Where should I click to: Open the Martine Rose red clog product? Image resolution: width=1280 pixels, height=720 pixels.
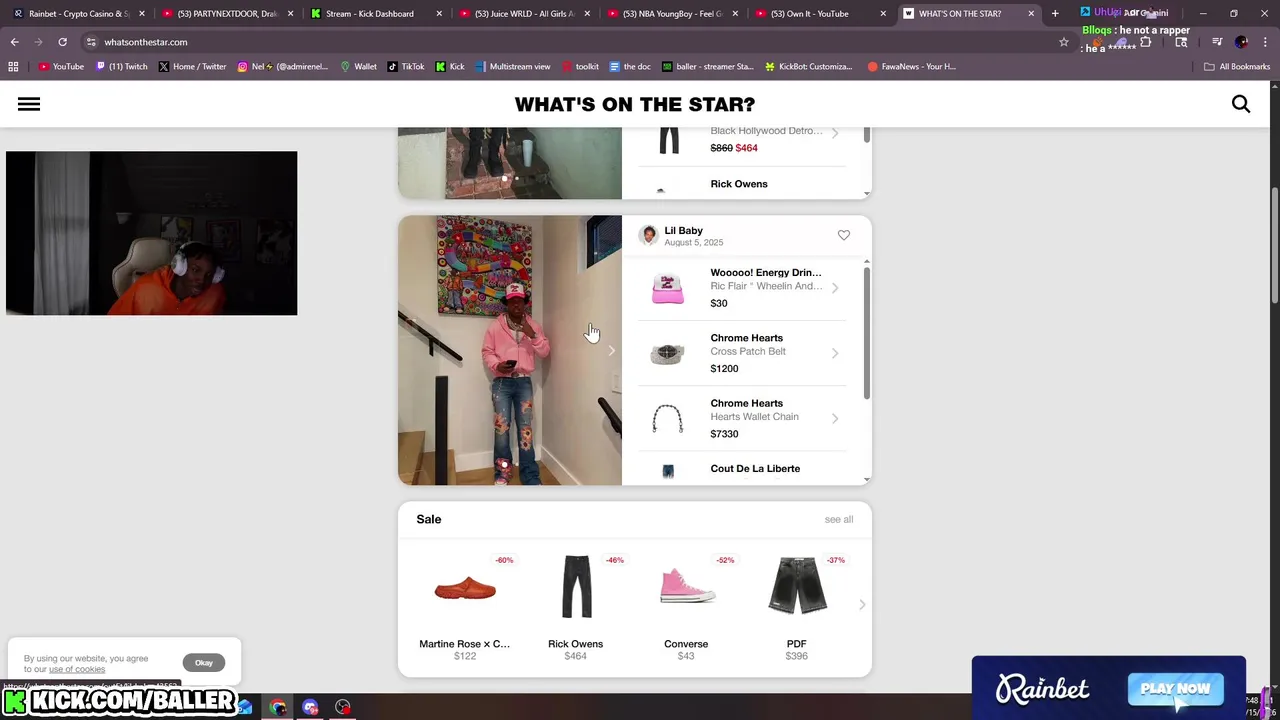click(465, 604)
